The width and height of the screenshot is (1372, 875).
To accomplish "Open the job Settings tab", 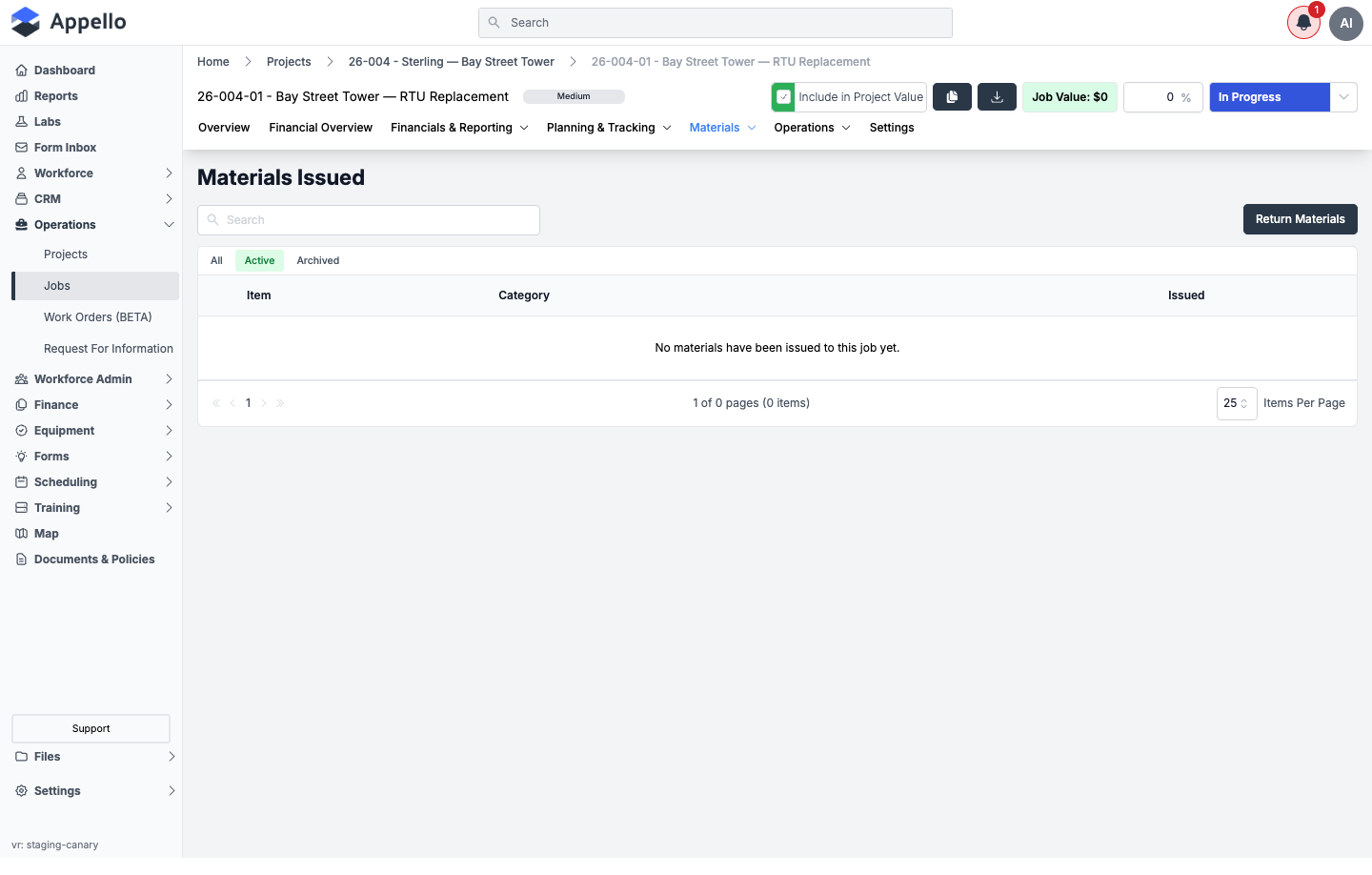I will [x=892, y=128].
